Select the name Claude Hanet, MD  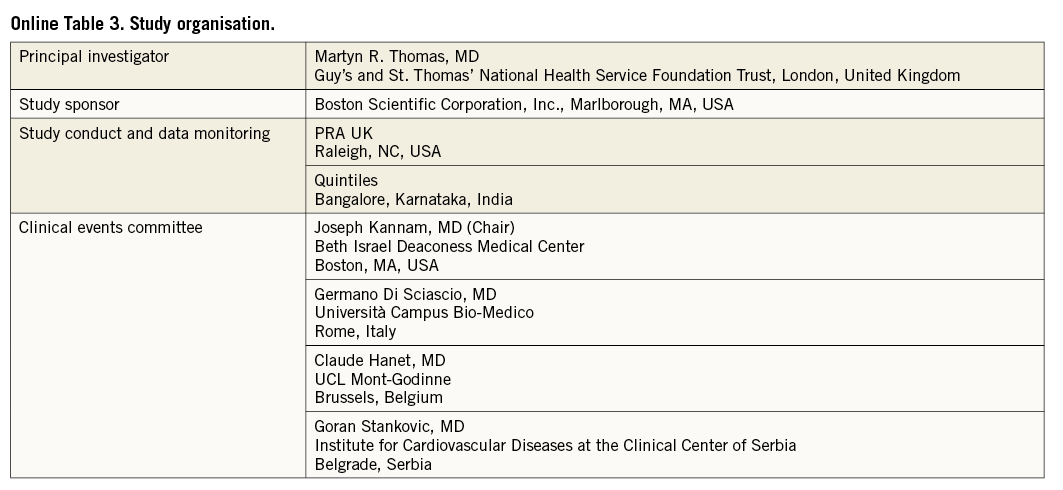pyautogui.click(x=380, y=360)
